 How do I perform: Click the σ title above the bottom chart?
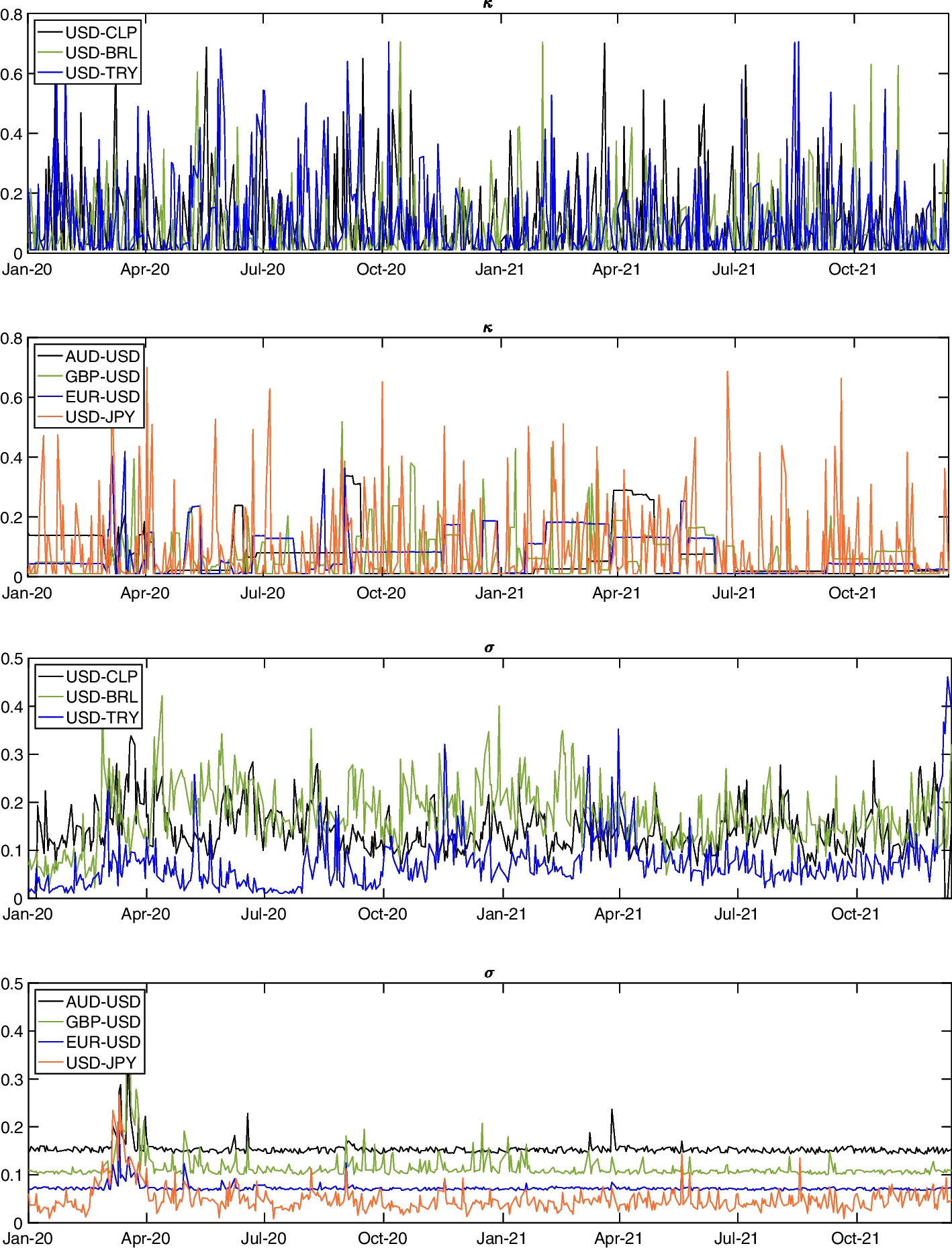click(x=489, y=973)
